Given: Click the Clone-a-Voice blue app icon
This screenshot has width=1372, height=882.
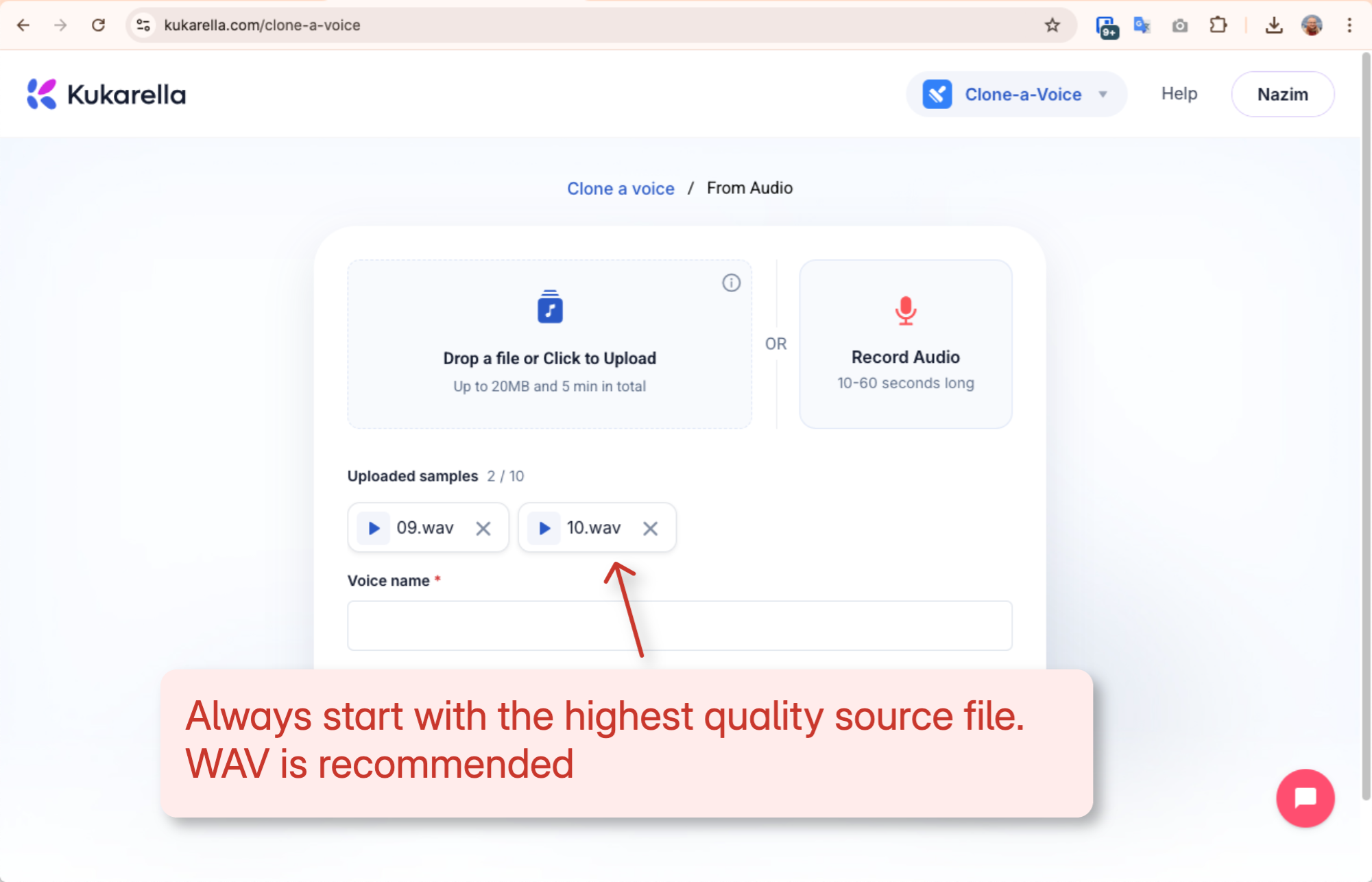Looking at the screenshot, I should coord(937,95).
